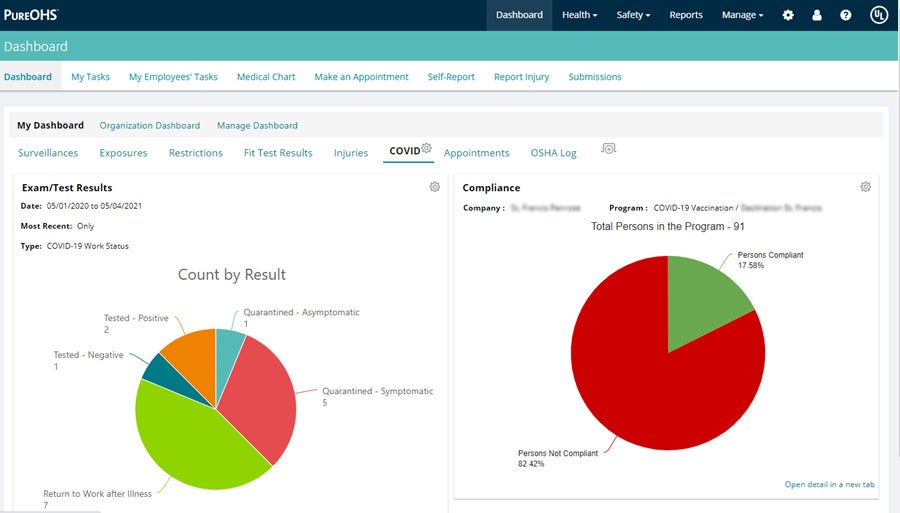Click the add dashboard tab icon after OSHA Log

(x=608, y=149)
